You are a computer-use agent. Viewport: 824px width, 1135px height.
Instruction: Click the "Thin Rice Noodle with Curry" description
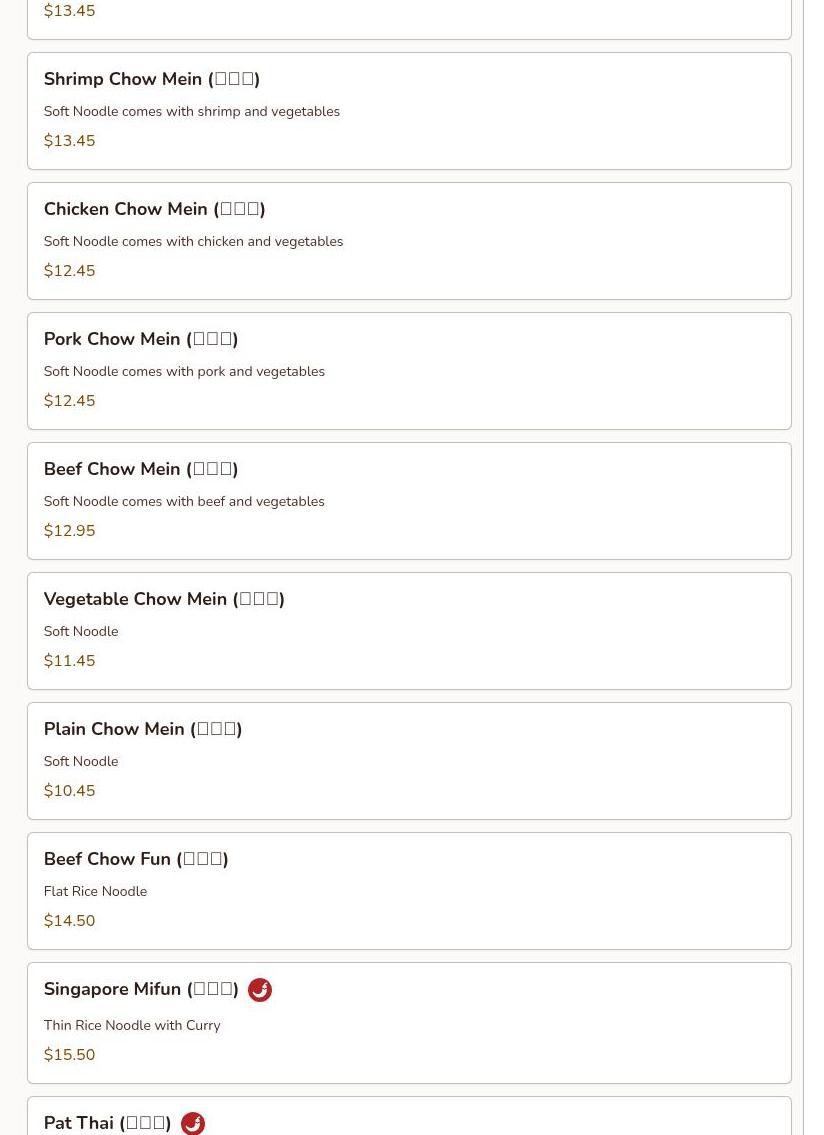(131, 1026)
